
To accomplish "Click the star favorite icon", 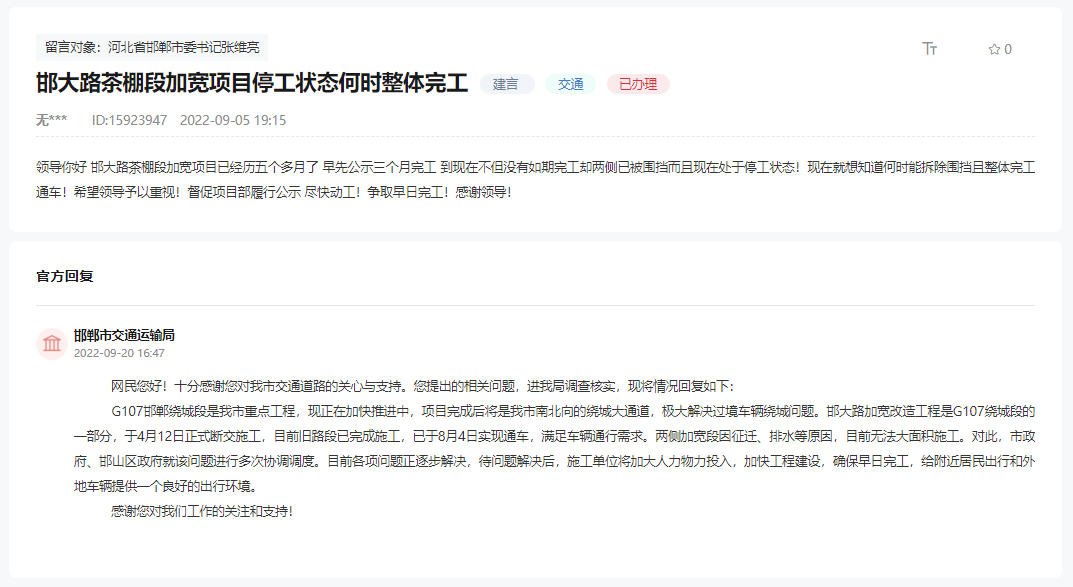I will 994,49.
